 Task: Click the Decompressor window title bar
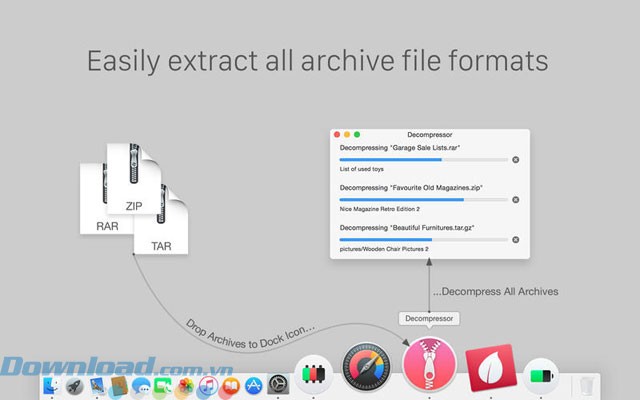point(430,133)
